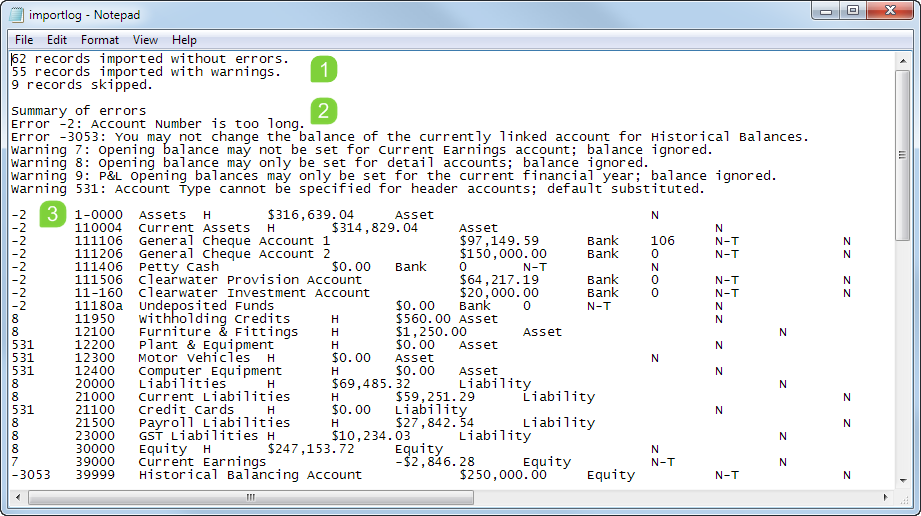This screenshot has height=516, width=921.
Task: Close the importlog Notepad window
Action: click(890, 11)
